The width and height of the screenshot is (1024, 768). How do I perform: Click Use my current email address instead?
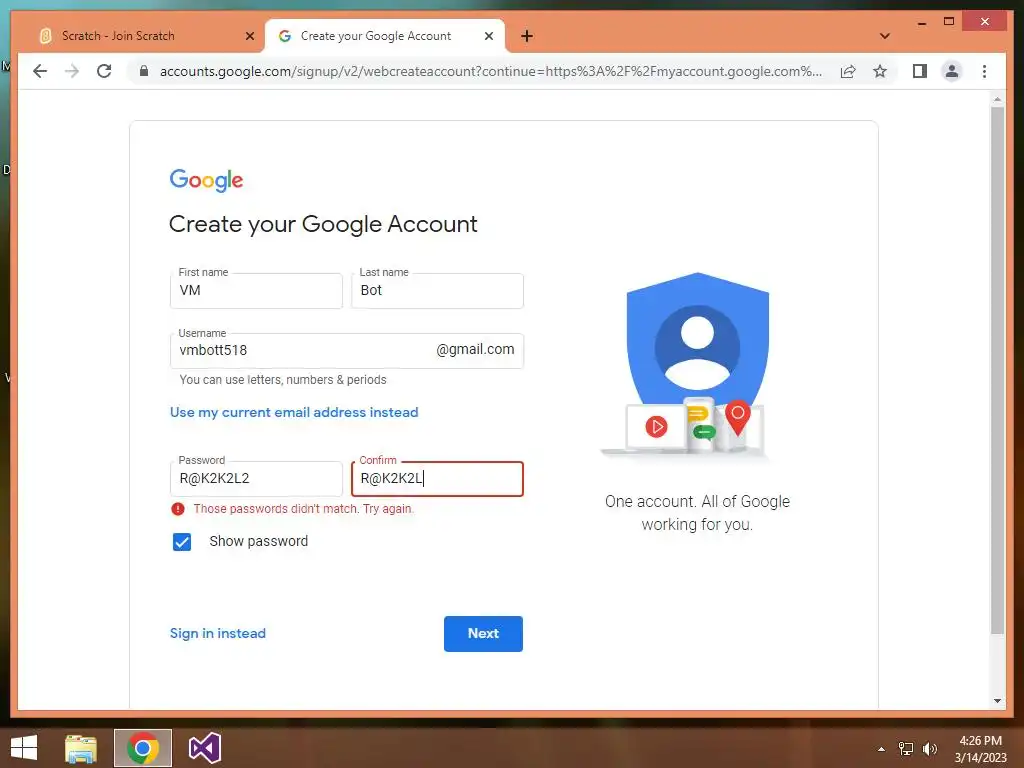pos(294,412)
